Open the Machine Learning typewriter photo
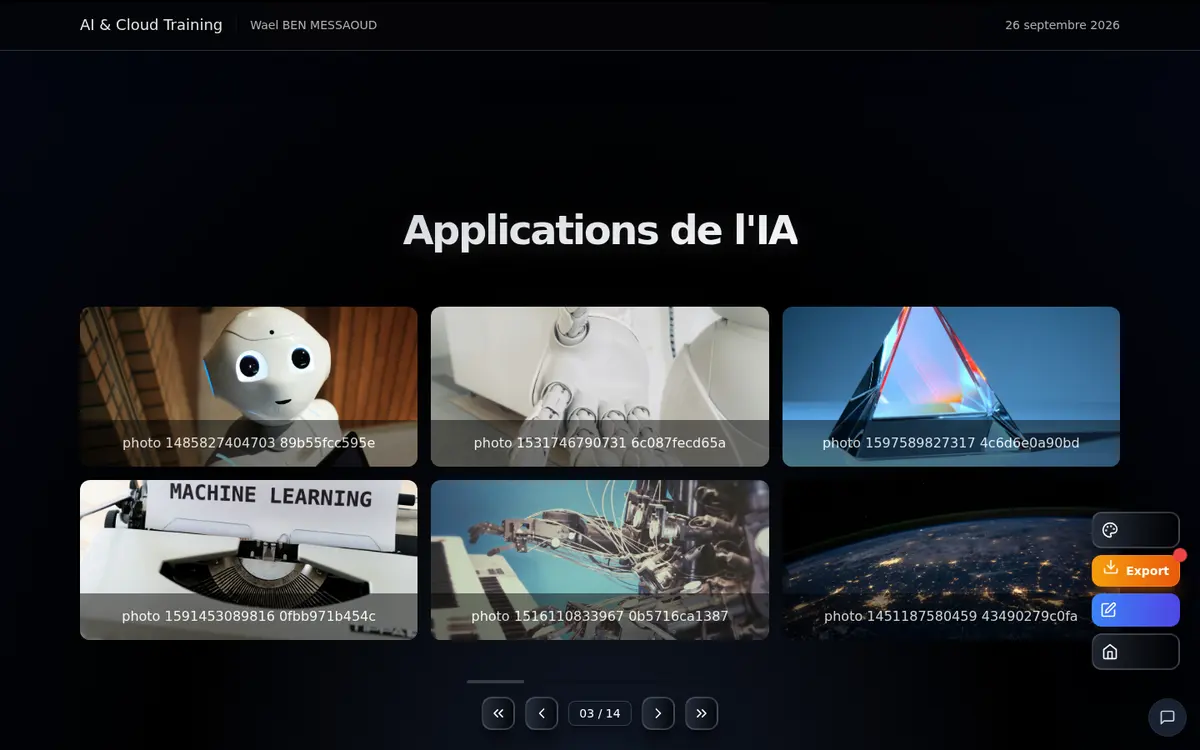Viewport: 1200px width, 750px height. [x=249, y=560]
